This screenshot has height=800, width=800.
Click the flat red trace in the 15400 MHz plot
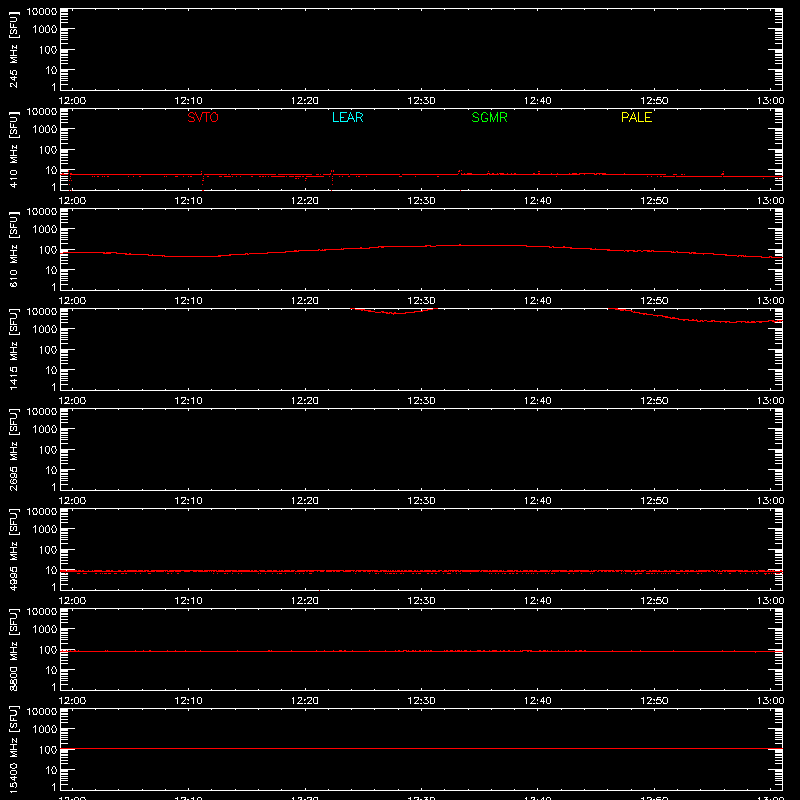coord(421,748)
